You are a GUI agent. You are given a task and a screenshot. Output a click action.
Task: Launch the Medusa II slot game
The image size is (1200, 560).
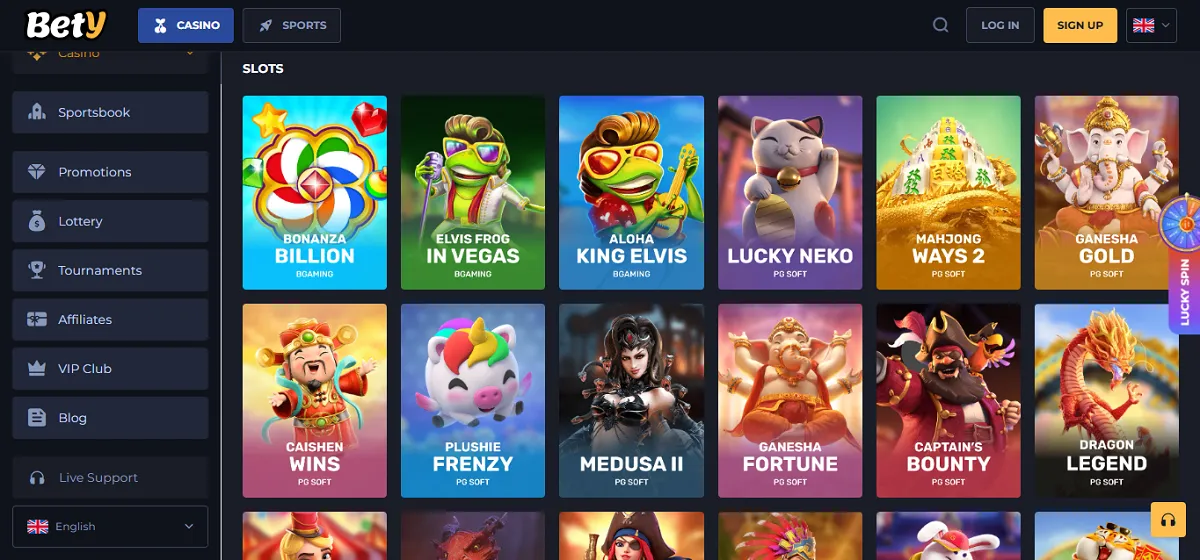tap(632, 400)
